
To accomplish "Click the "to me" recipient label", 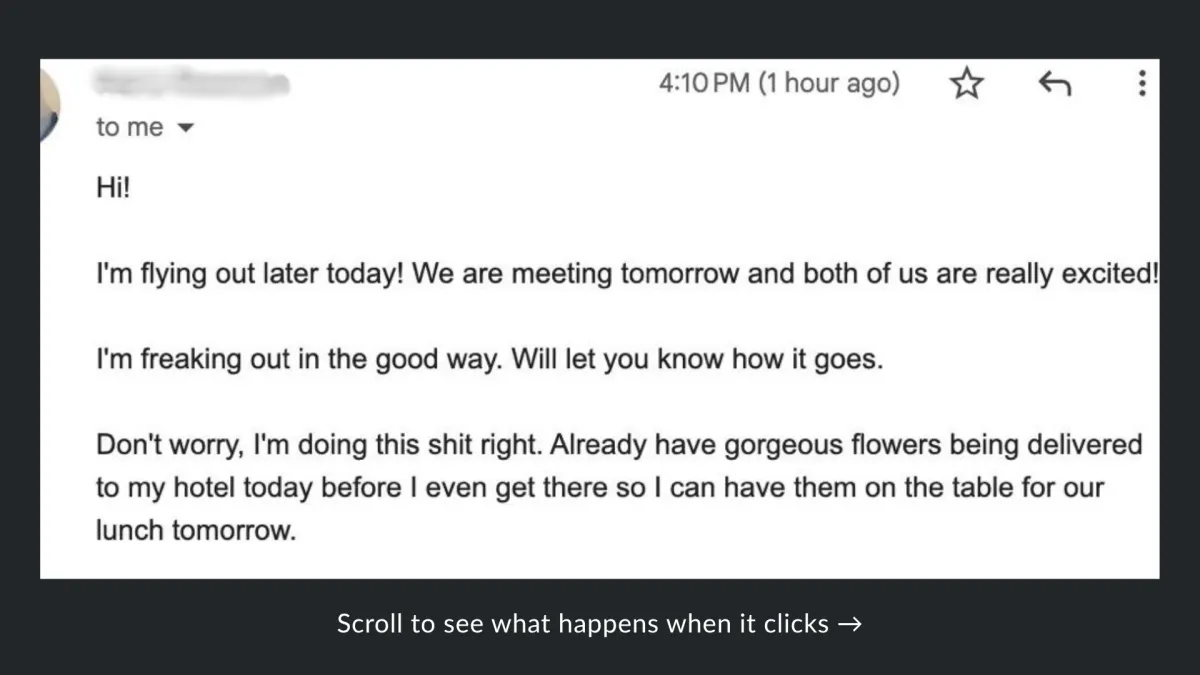I will [x=129, y=127].
